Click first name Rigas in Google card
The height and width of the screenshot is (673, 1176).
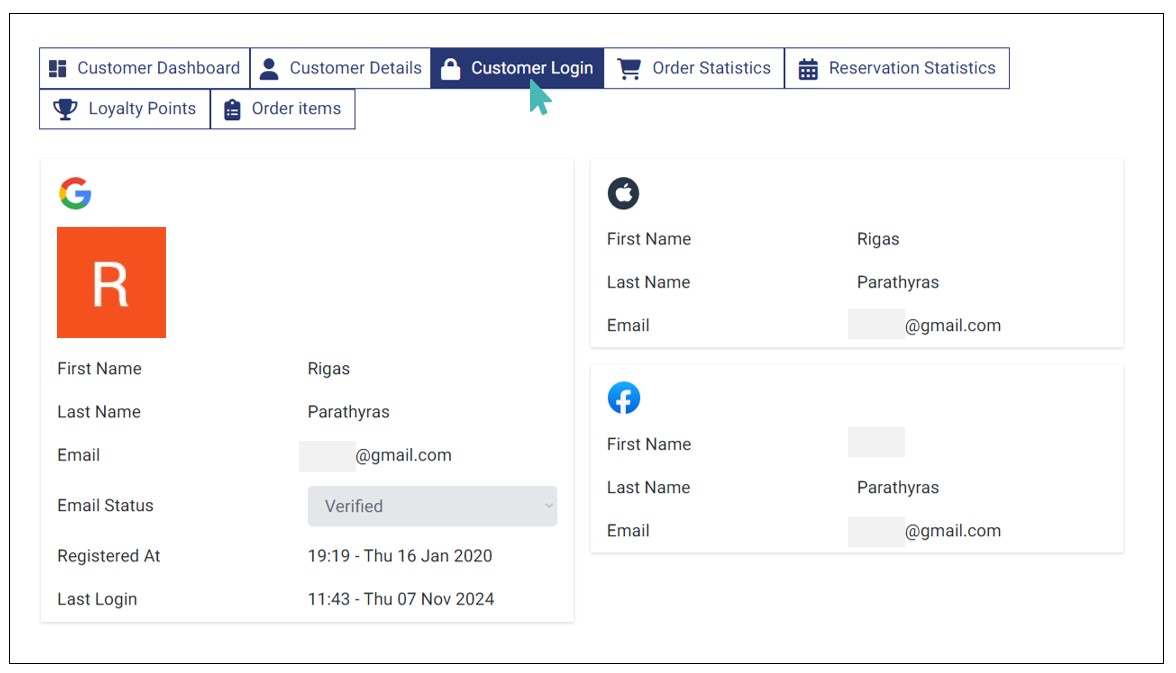(x=328, y=368)
